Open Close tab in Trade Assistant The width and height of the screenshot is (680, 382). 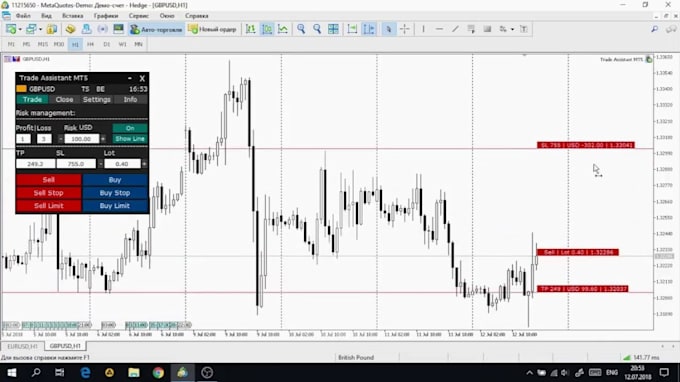pos(64,100)
